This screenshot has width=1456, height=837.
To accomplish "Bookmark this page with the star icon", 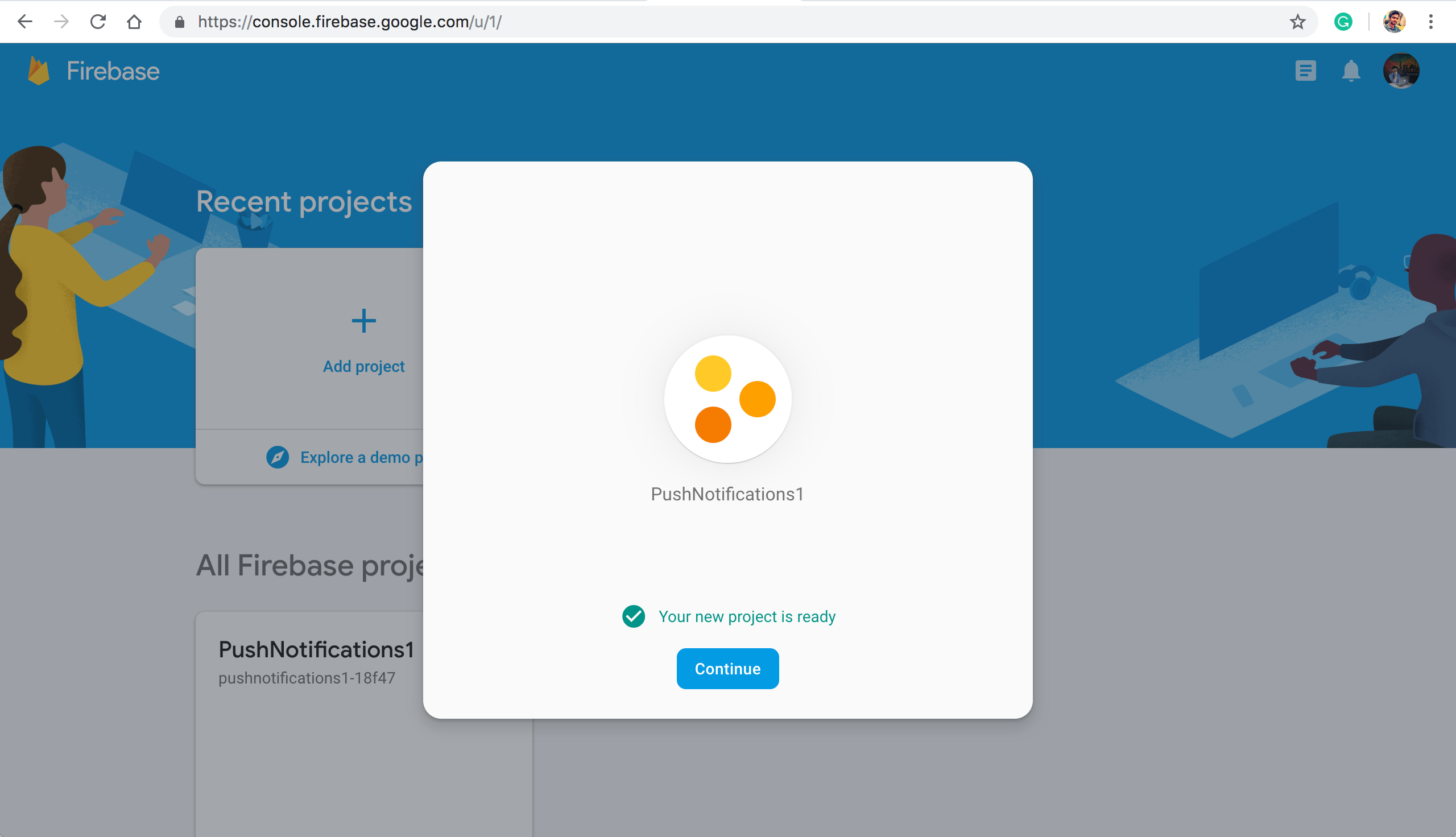I will click(1297, 22).
